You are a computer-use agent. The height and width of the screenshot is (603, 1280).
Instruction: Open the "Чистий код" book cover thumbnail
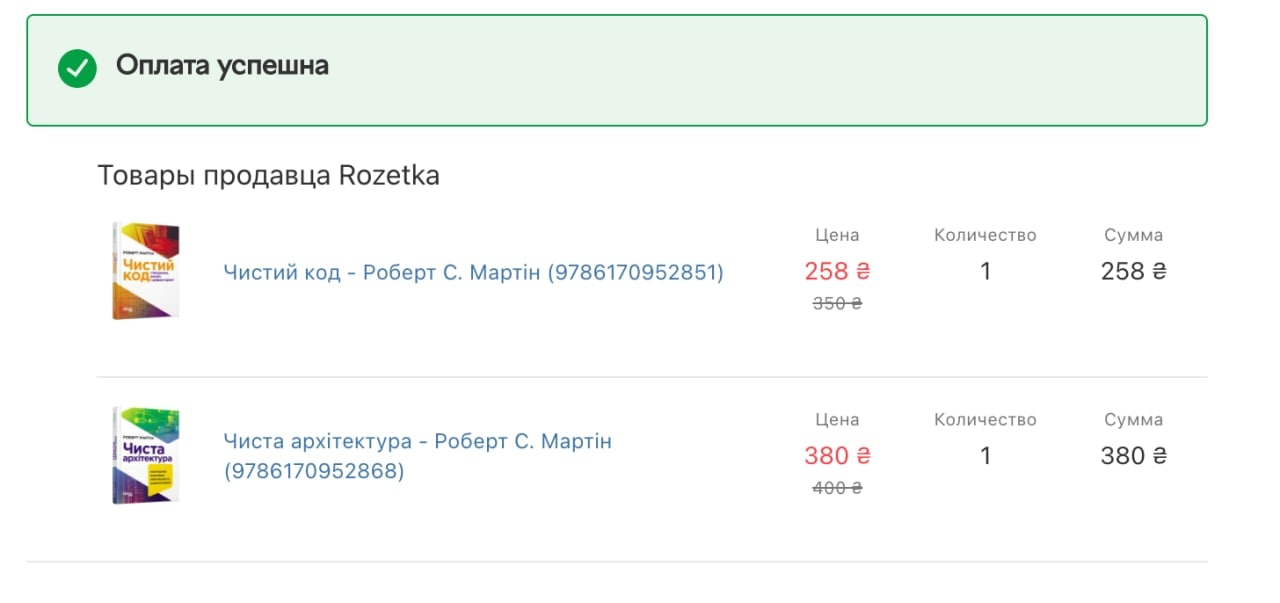[x=146, y=271]
